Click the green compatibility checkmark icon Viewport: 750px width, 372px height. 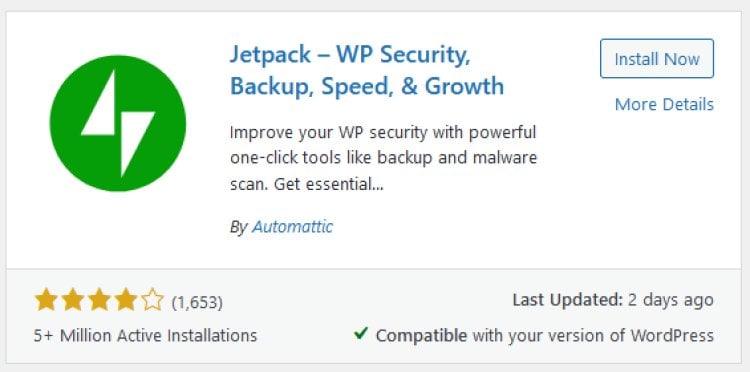tap(360, 333)
